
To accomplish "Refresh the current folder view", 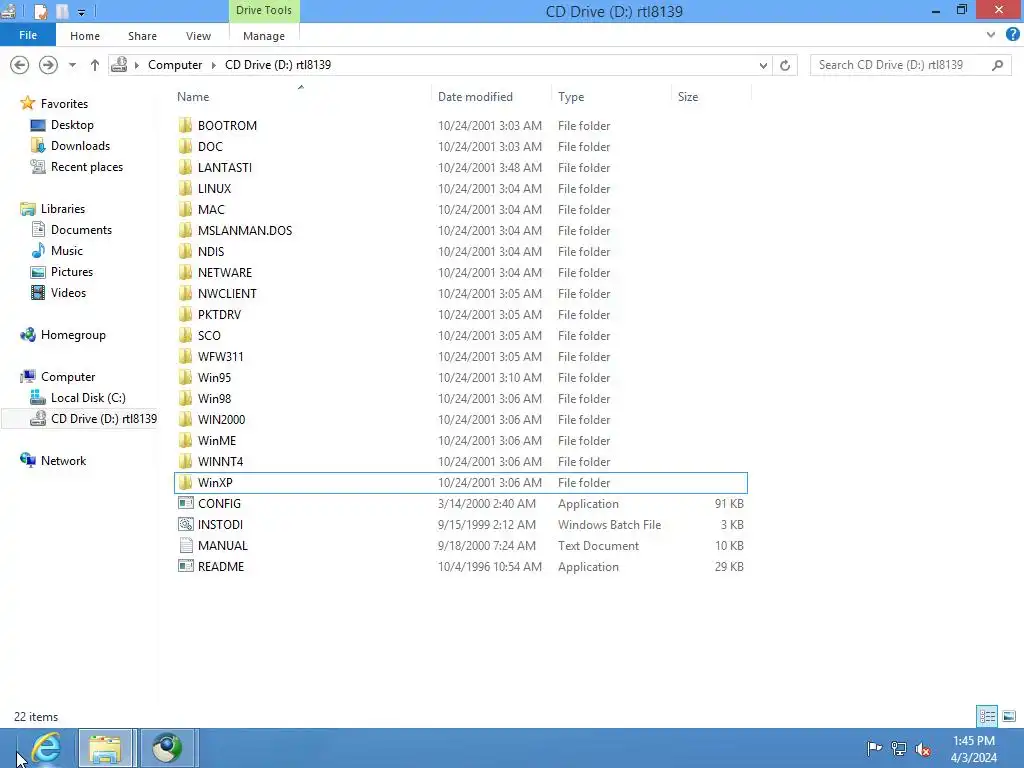I will click(x=785, y=65).
